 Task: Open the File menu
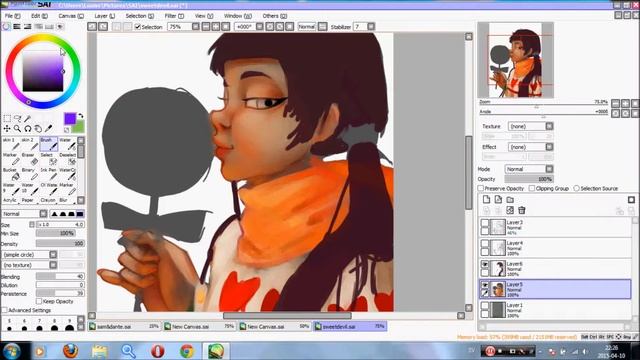coord(12,16)
